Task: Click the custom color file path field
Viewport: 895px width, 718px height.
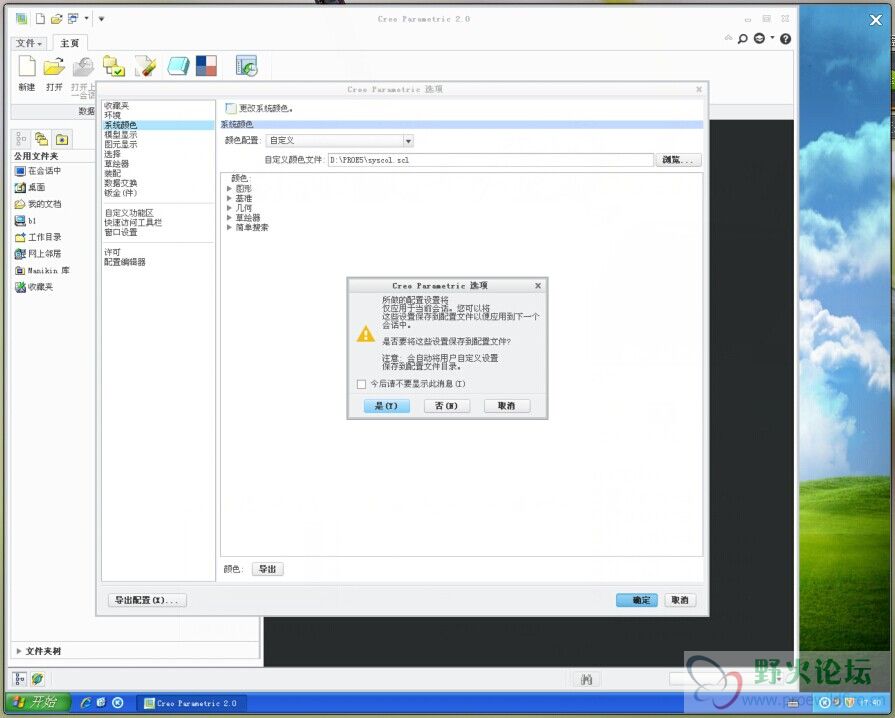Action: click(490, 160)
